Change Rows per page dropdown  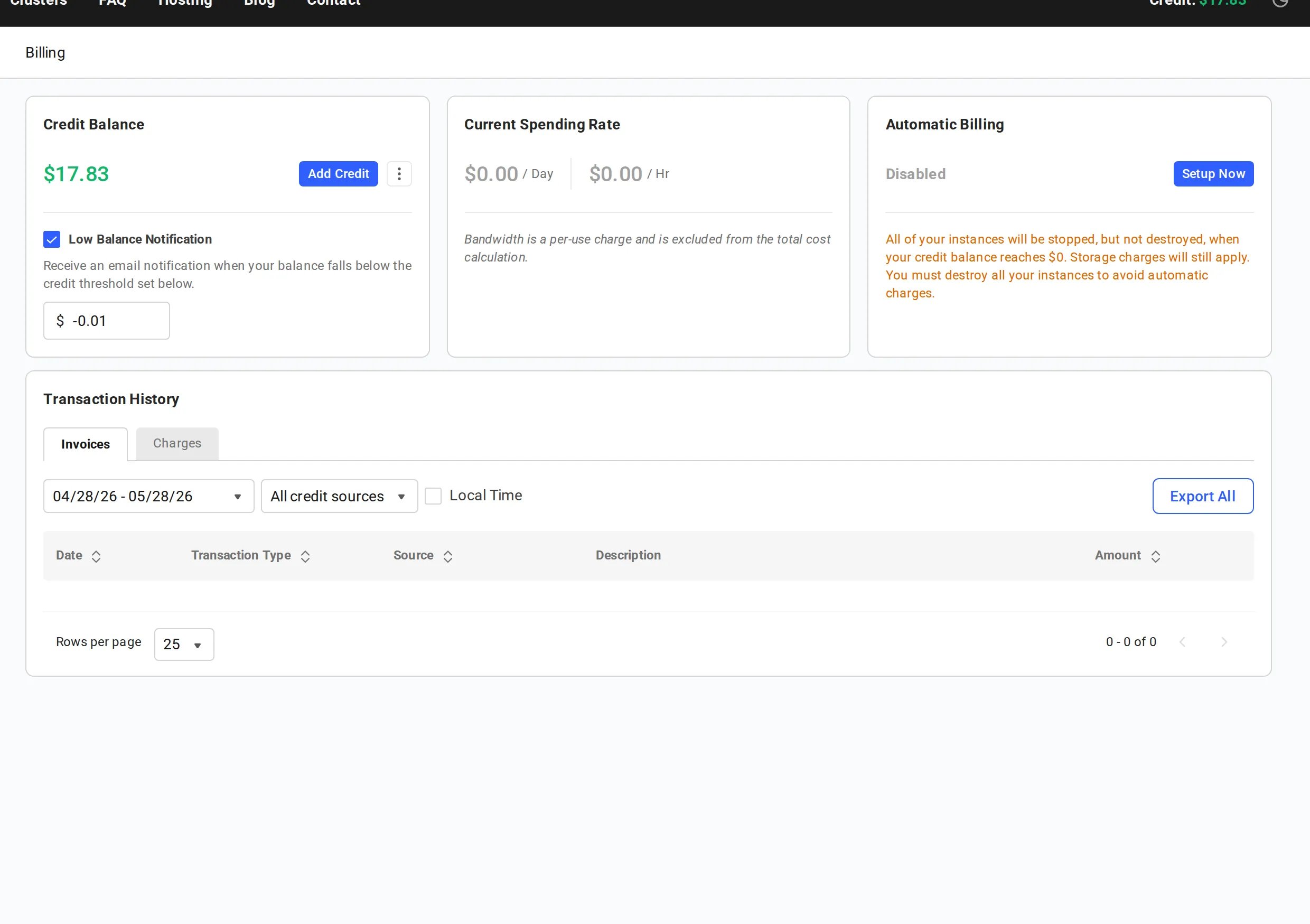pyautogui.click(x=184, y=645)
